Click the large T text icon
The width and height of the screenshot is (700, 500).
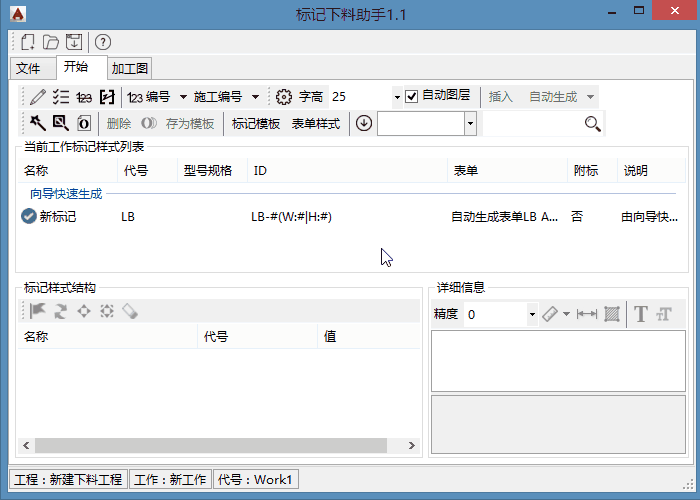(x=641, y=314)
